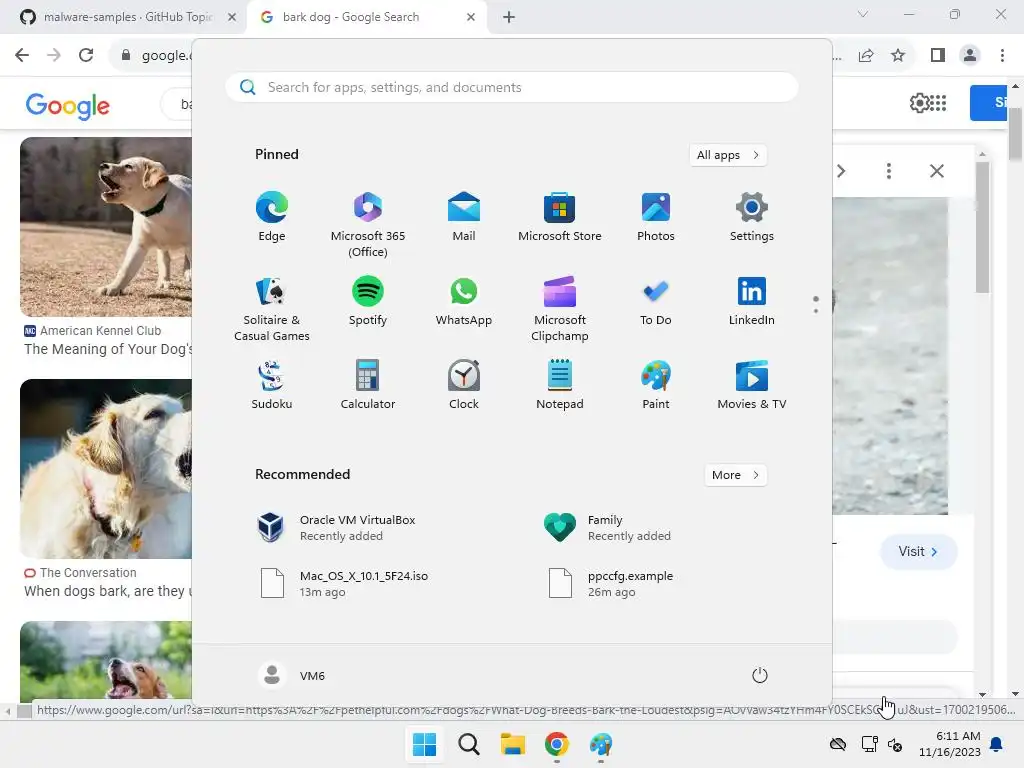The width and height of the screenshot is (1024, 768).
Task: Reload the Chrome page
Action: pyautogui.click(x=86, y=55)
